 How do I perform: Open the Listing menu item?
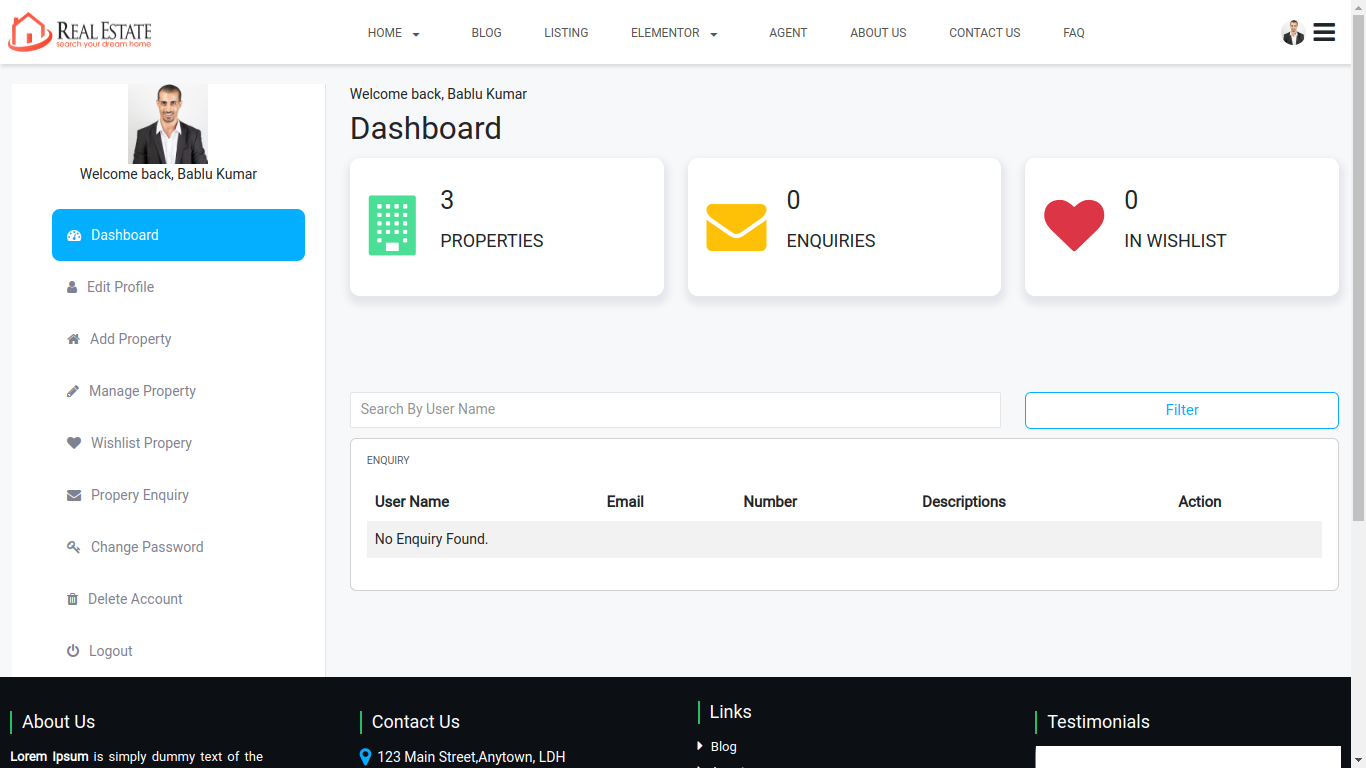[x=566, y=33]
